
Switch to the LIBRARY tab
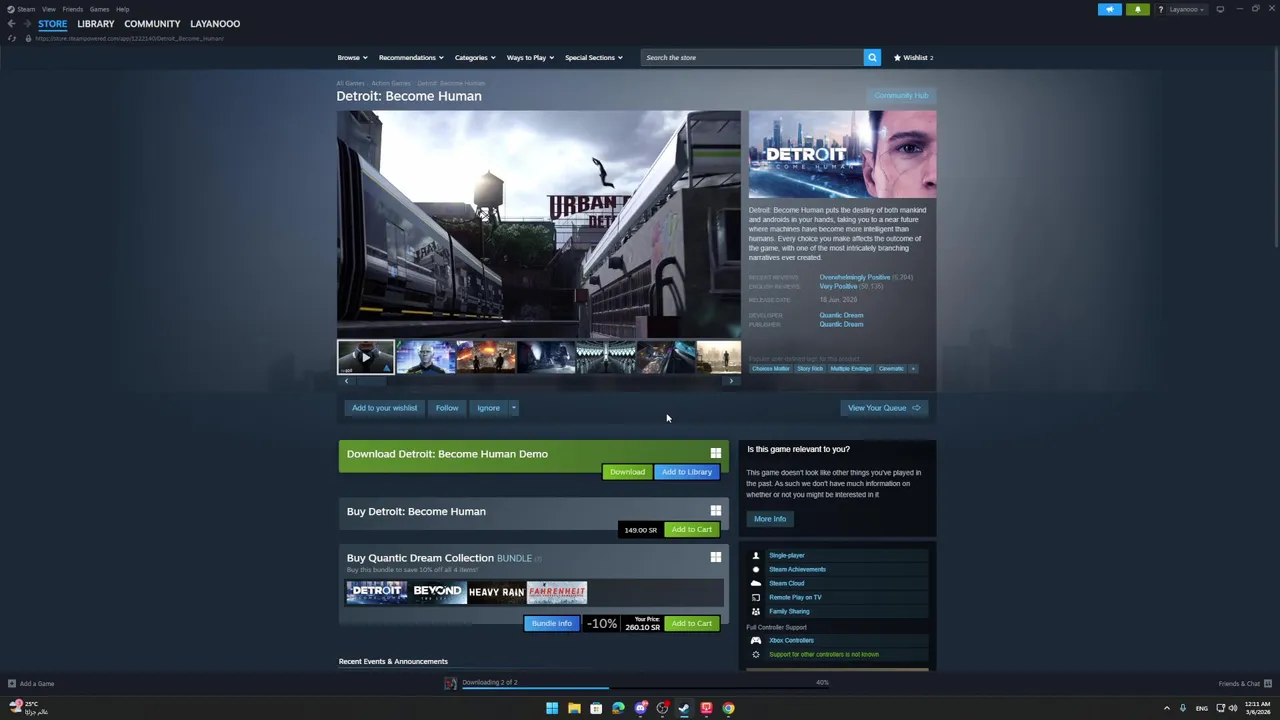(x=96, y=23)
